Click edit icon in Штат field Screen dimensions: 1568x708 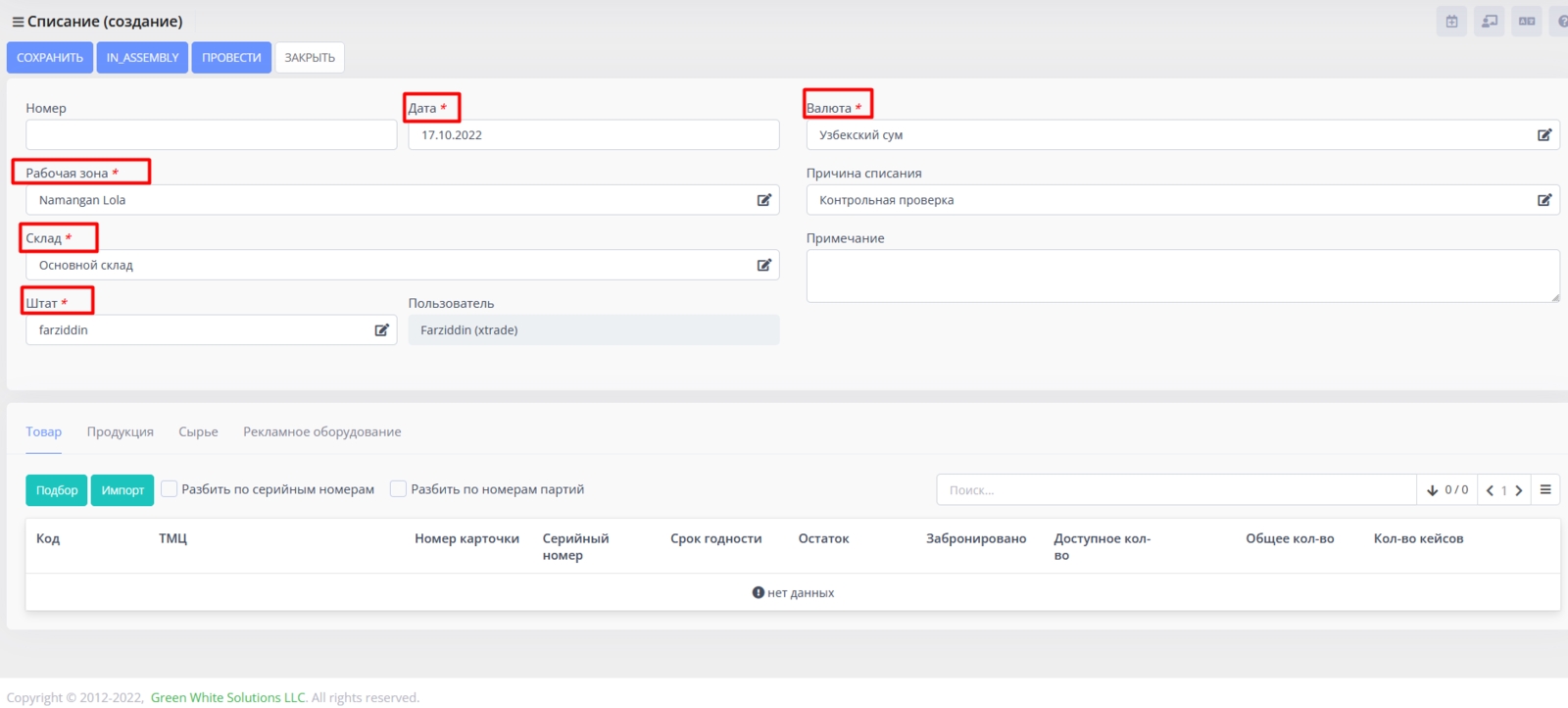(x=381, y=330)
